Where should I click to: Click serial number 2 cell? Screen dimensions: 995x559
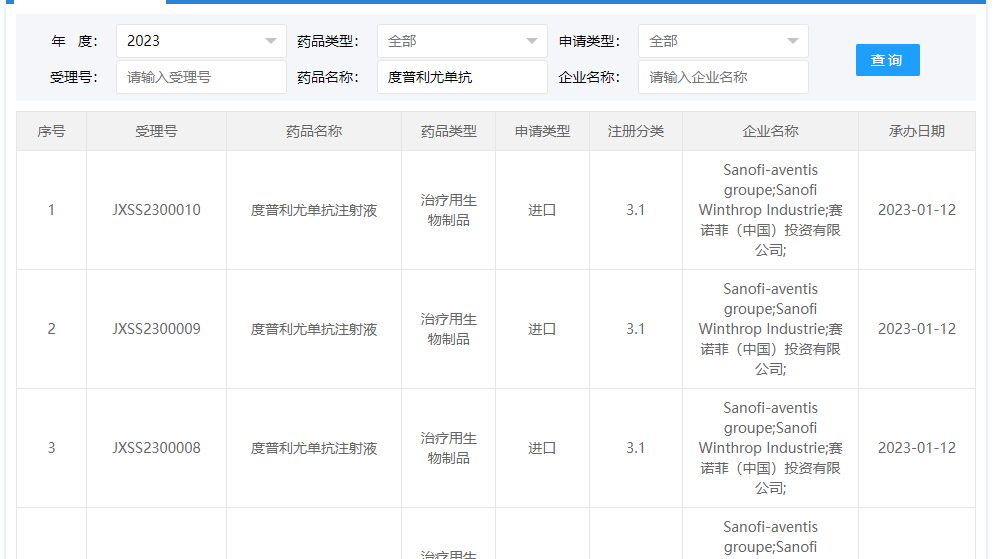[x=51, y=329]
